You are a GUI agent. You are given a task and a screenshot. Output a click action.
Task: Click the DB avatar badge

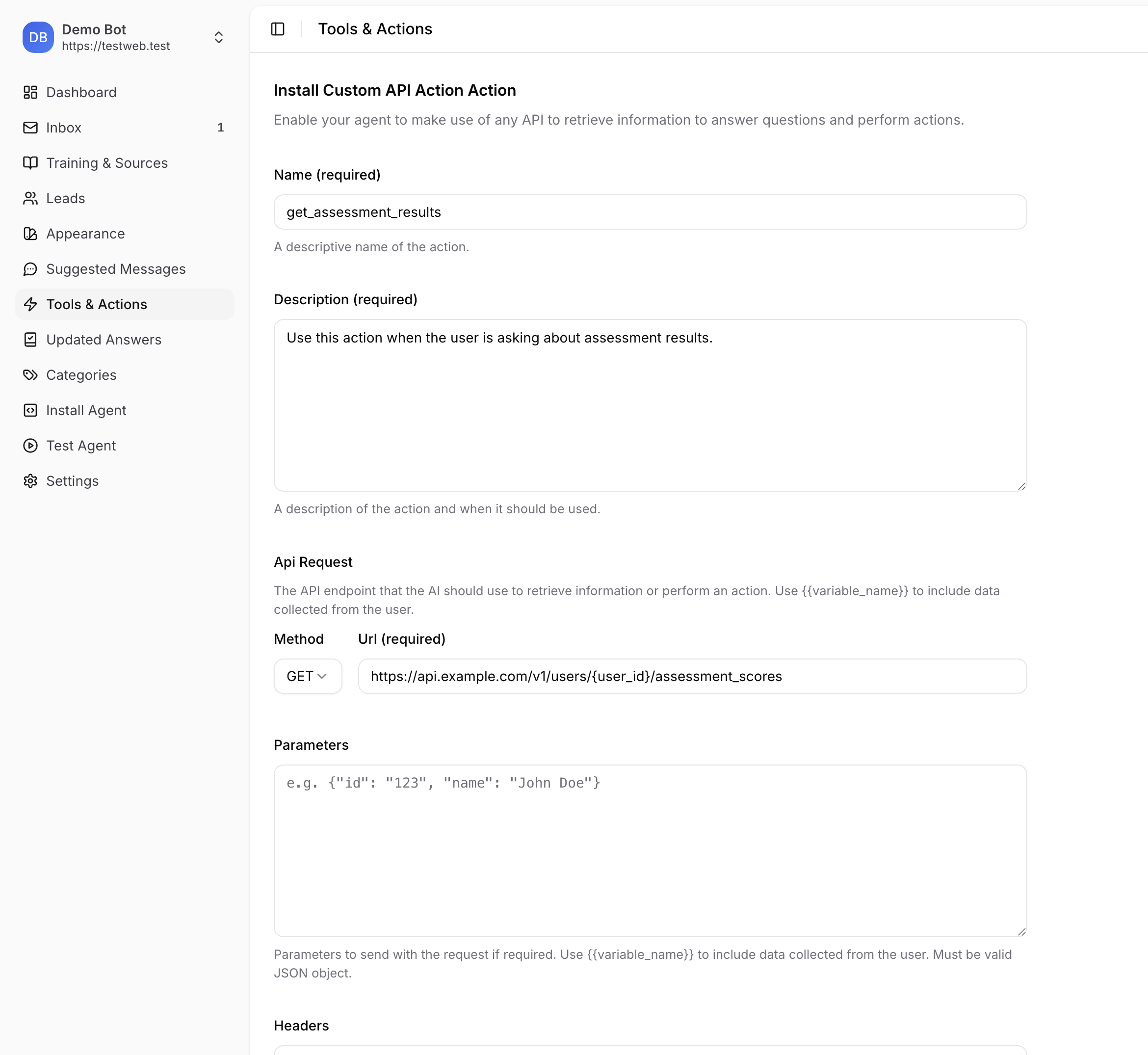[38, 38]
